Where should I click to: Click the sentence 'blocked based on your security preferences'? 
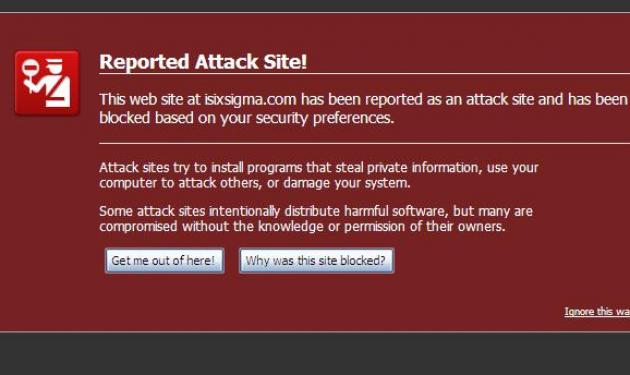coord(246,118)
